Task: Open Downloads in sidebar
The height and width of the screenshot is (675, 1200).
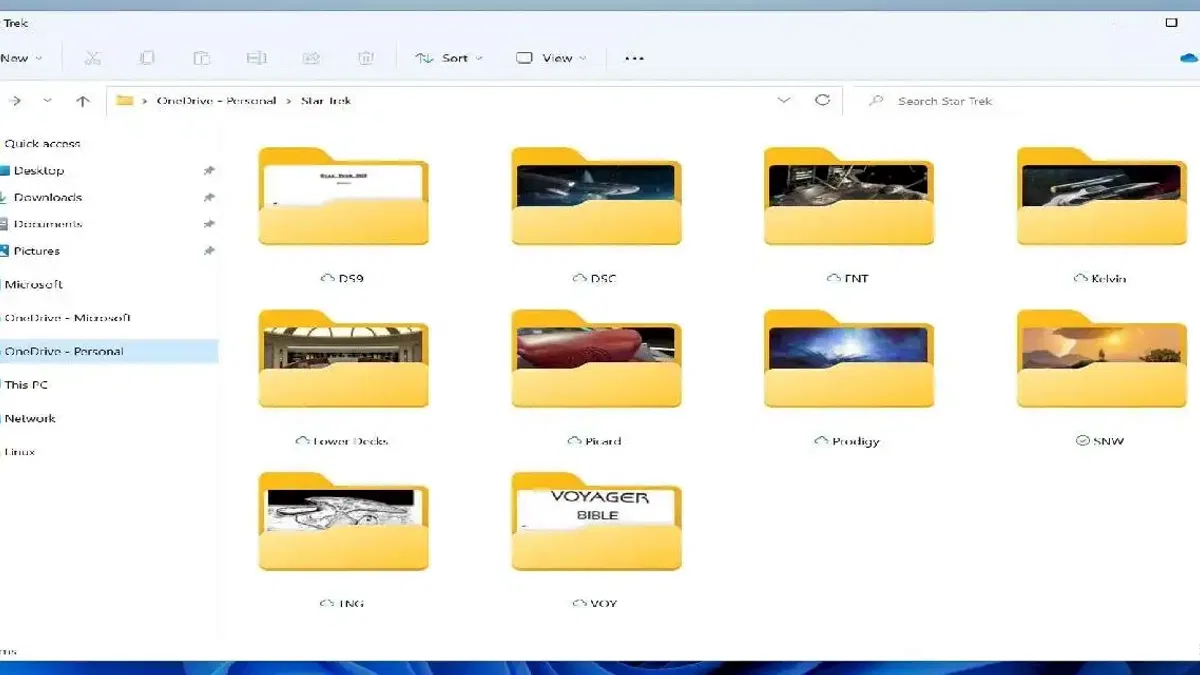Action: click(48, 198)
